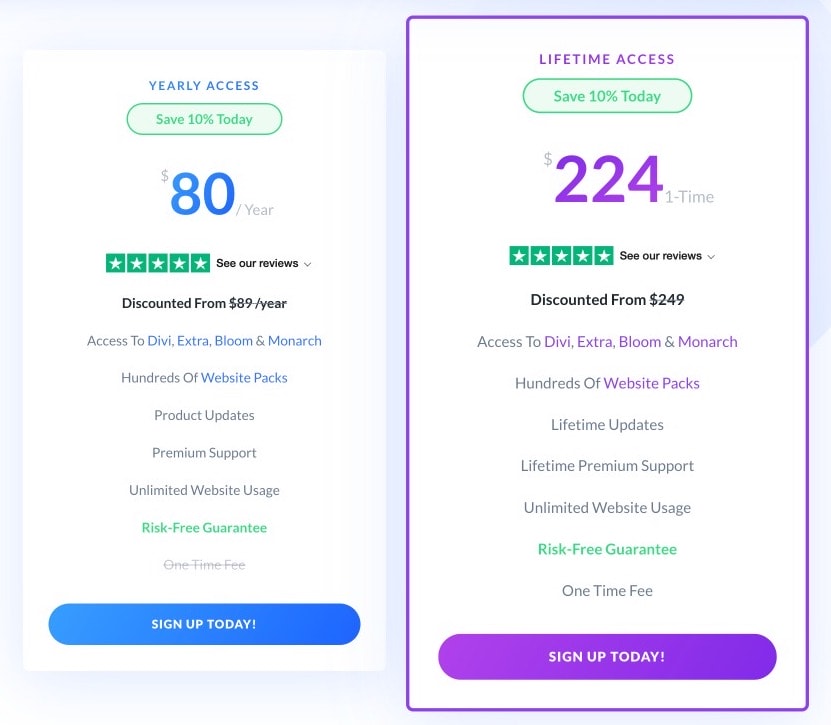Click Risk-Free Guarantee in the Lifetime column
Screen dimensions: 831x725
[x=607, y=548]
